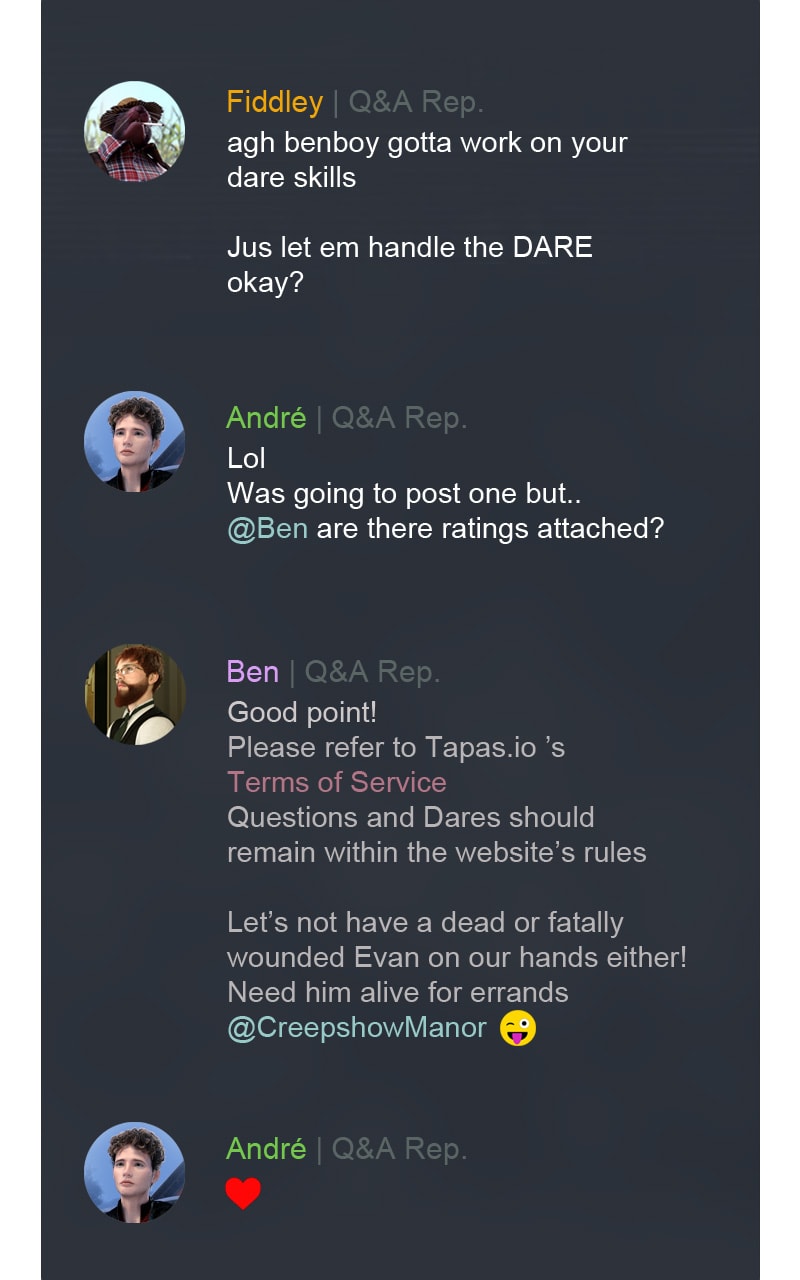Click the winking tongue-out emoji
The image size is (800, 1280).
pos(518,1028)
